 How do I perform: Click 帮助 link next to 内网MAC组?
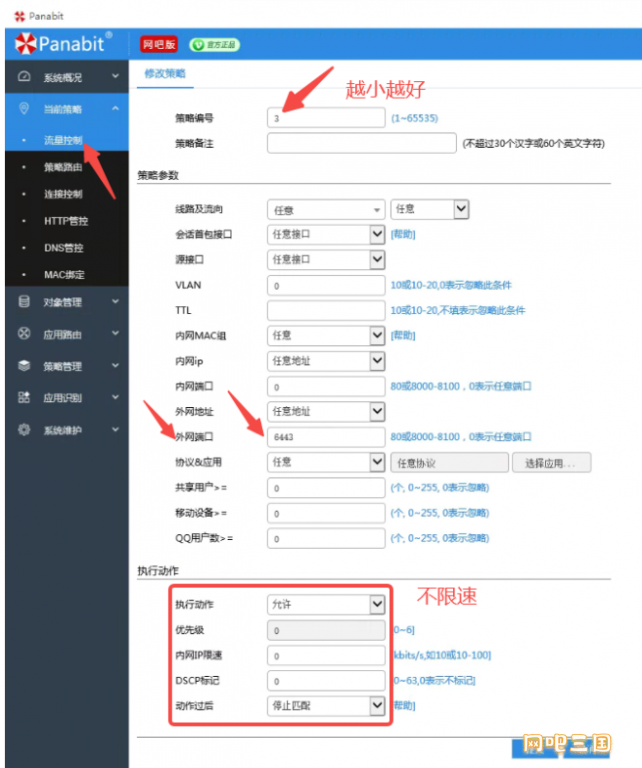pyautogui.click(x=403, y=336)
